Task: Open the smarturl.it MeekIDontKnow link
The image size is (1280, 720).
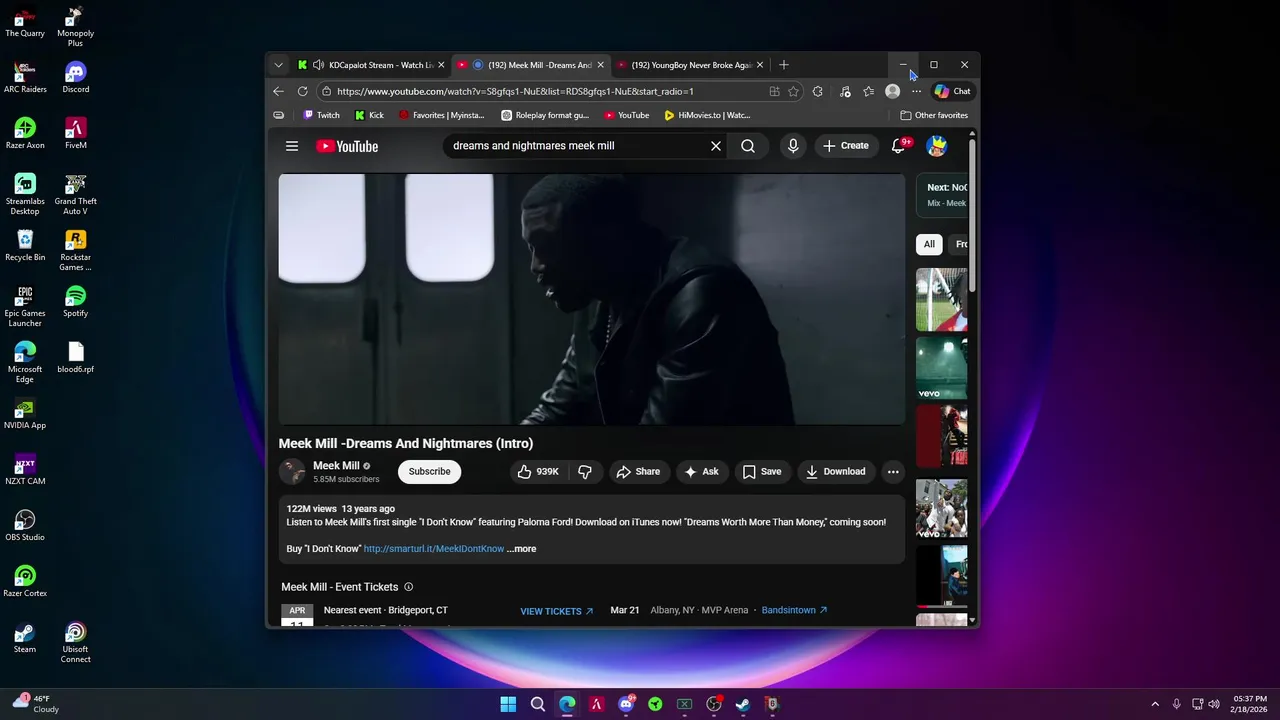Action: coord(434,549)
